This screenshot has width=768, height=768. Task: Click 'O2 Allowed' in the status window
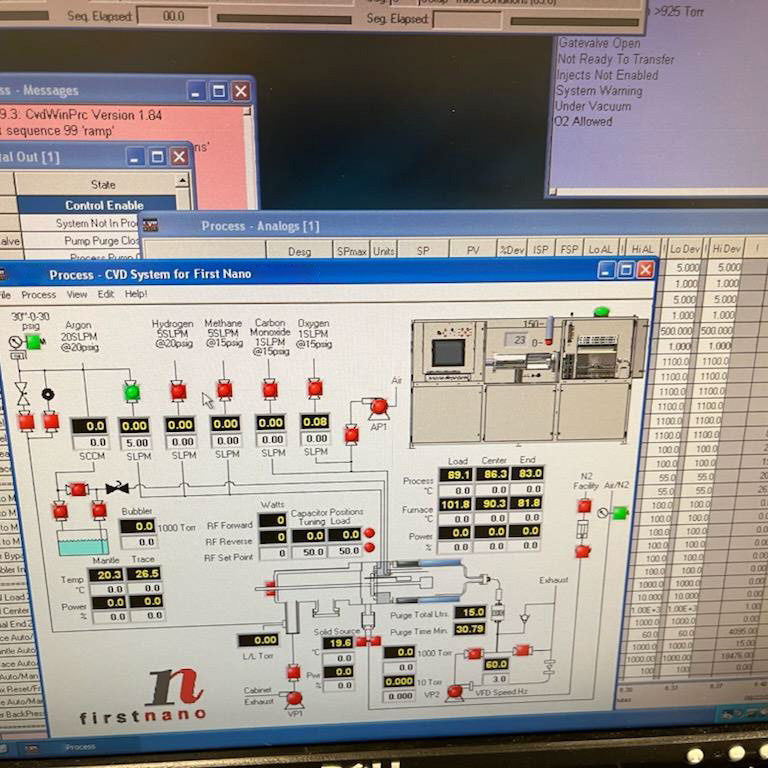tap(583, 121)
